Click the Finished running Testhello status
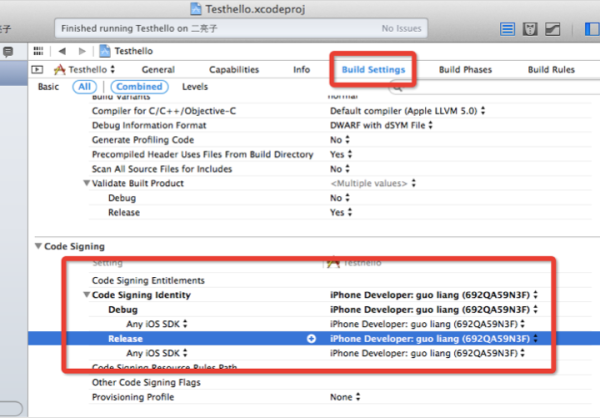The width and height of the screenshot is (600, 418). (139, 29)
